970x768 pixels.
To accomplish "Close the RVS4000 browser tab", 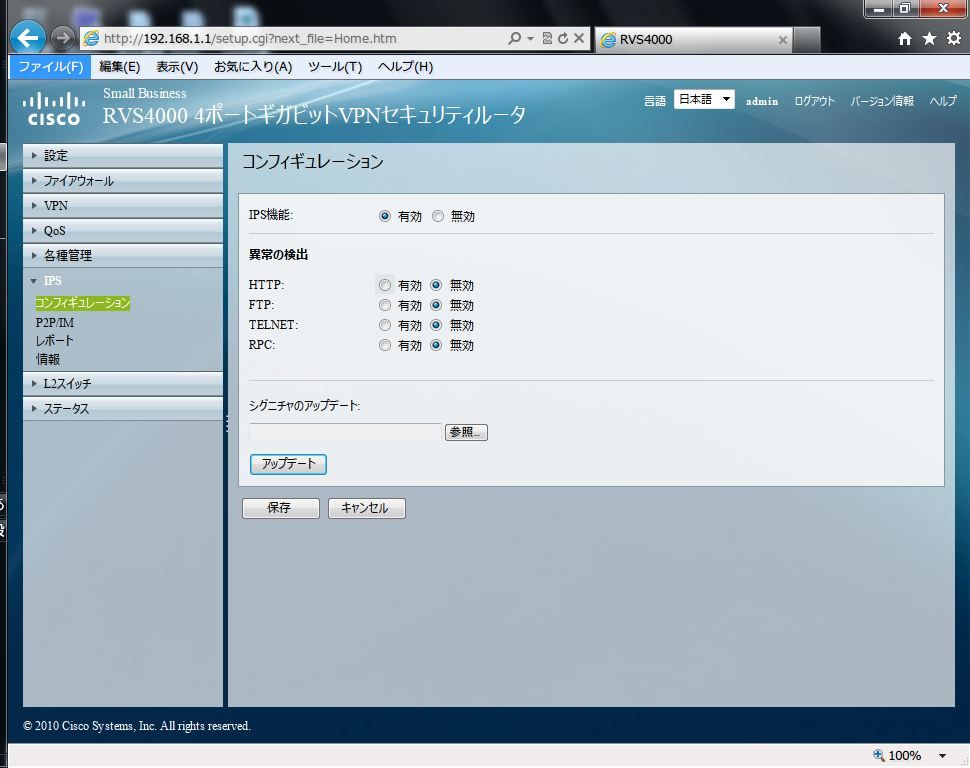I will [x=783, y=40].
